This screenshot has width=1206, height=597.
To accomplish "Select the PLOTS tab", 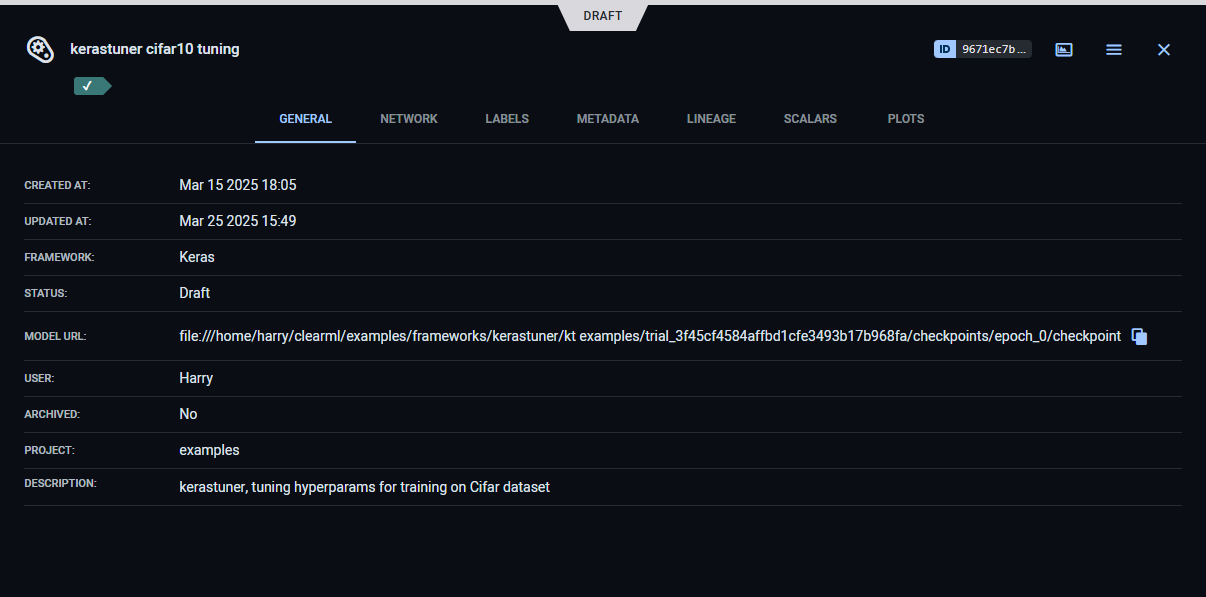I will pyautogui.click(x=905, y=119).
